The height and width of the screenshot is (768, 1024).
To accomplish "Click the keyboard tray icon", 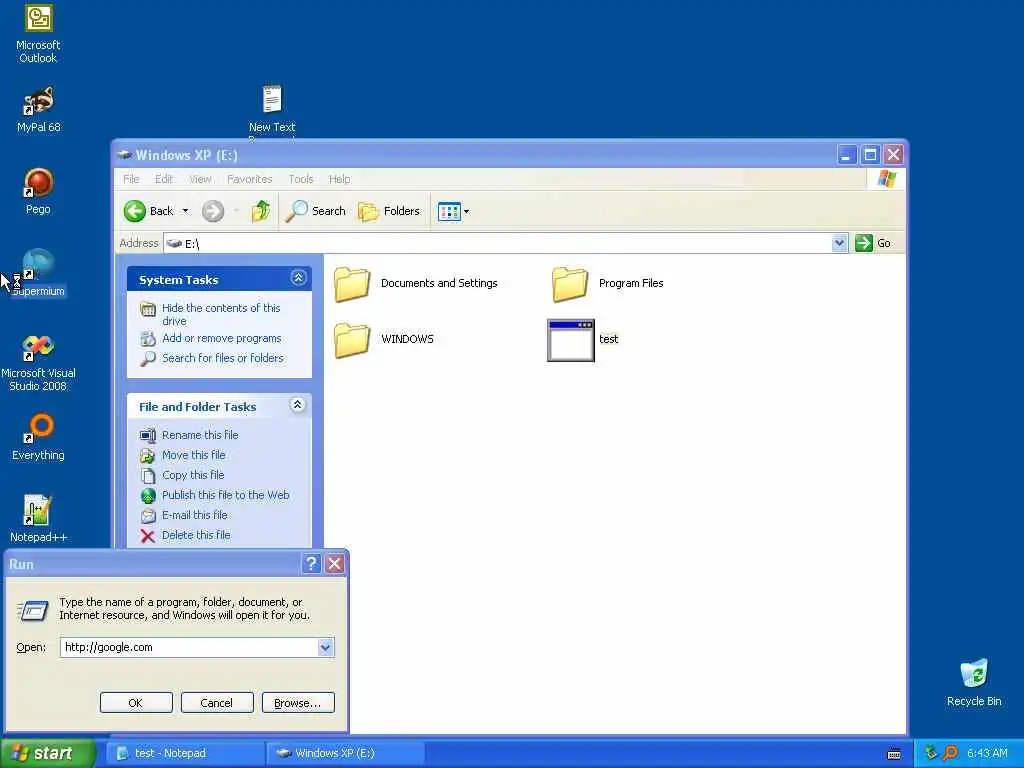I will (894, 754).
